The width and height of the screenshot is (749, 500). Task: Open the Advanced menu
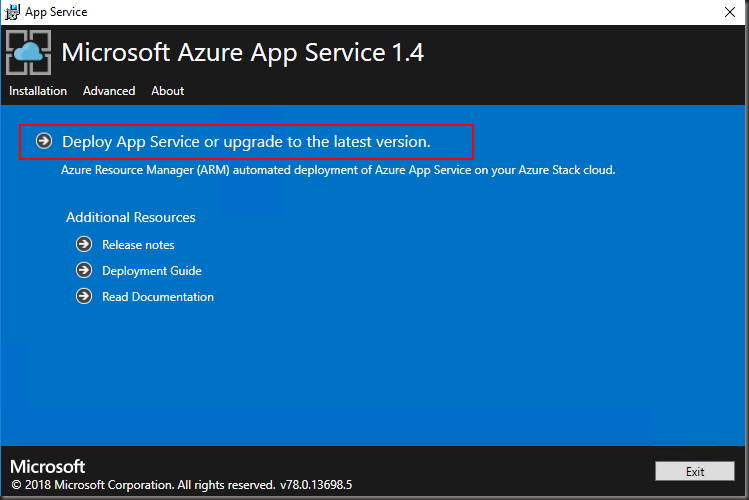point(109,91)
